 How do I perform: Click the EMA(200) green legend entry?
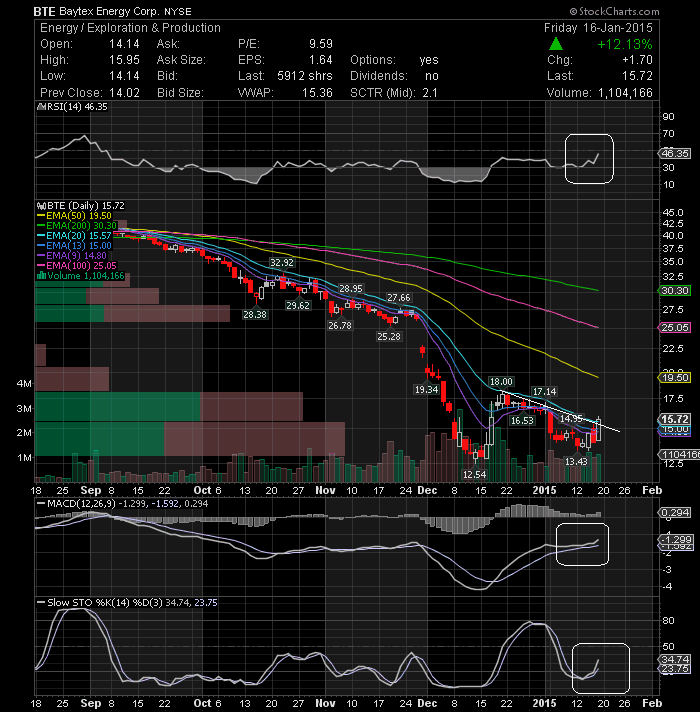pos(77,226)
